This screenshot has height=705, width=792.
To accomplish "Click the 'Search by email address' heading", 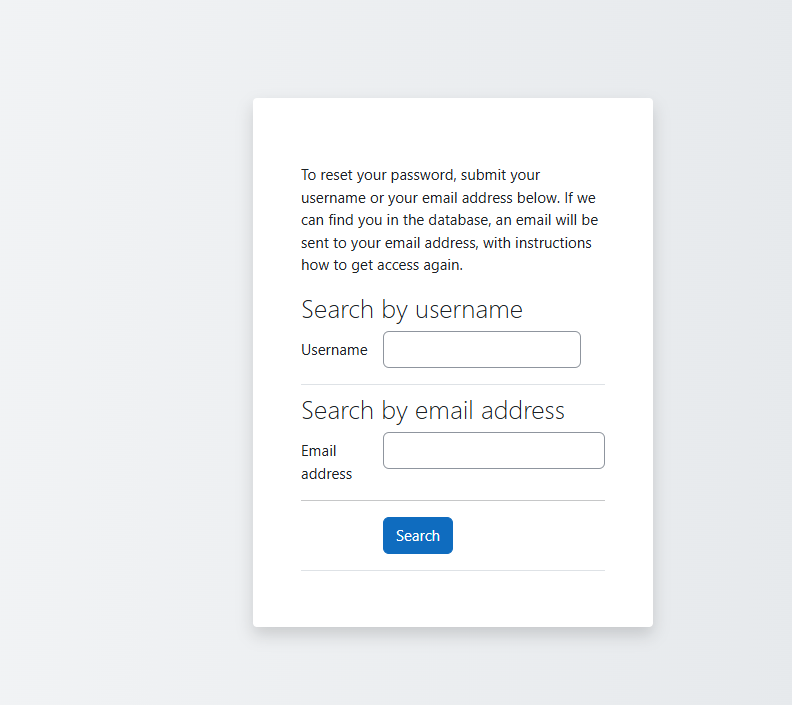I will pyautogui.click(x=432, y=411).
